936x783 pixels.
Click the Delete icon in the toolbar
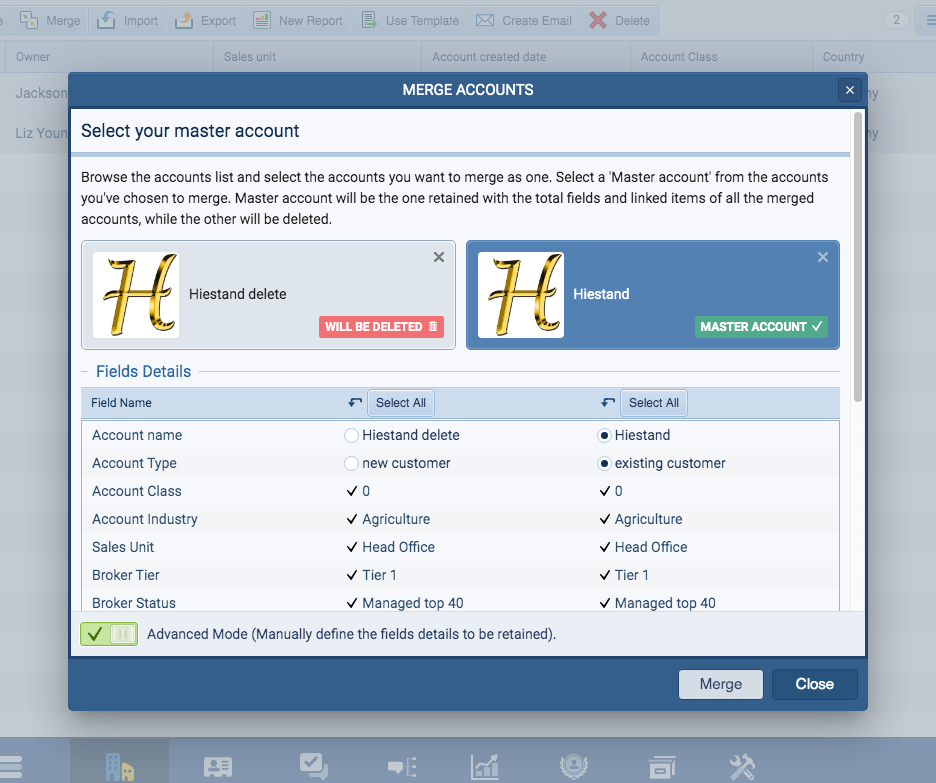tap(618, 19)
